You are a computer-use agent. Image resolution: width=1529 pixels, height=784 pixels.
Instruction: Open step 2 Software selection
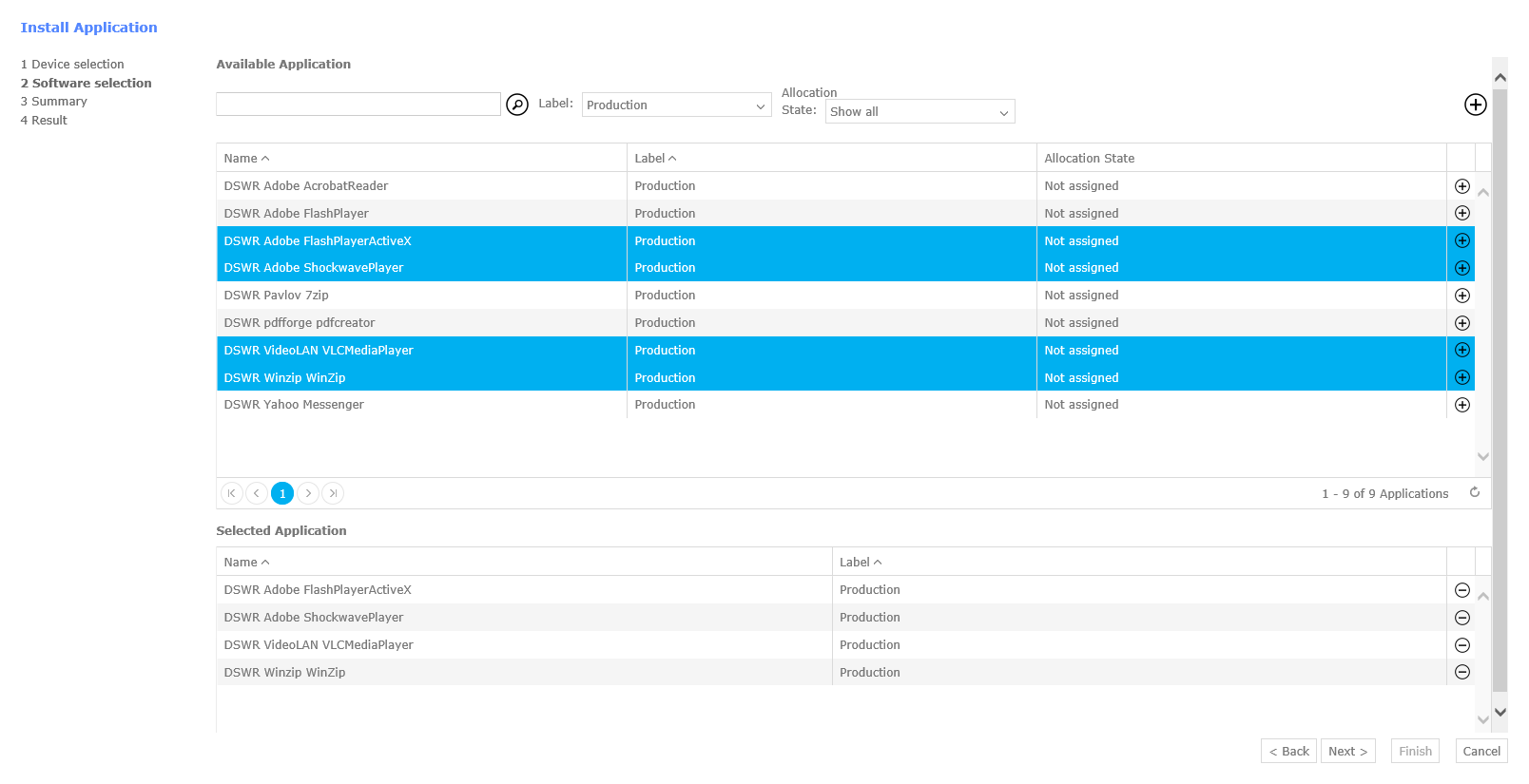tap(87, 84)
